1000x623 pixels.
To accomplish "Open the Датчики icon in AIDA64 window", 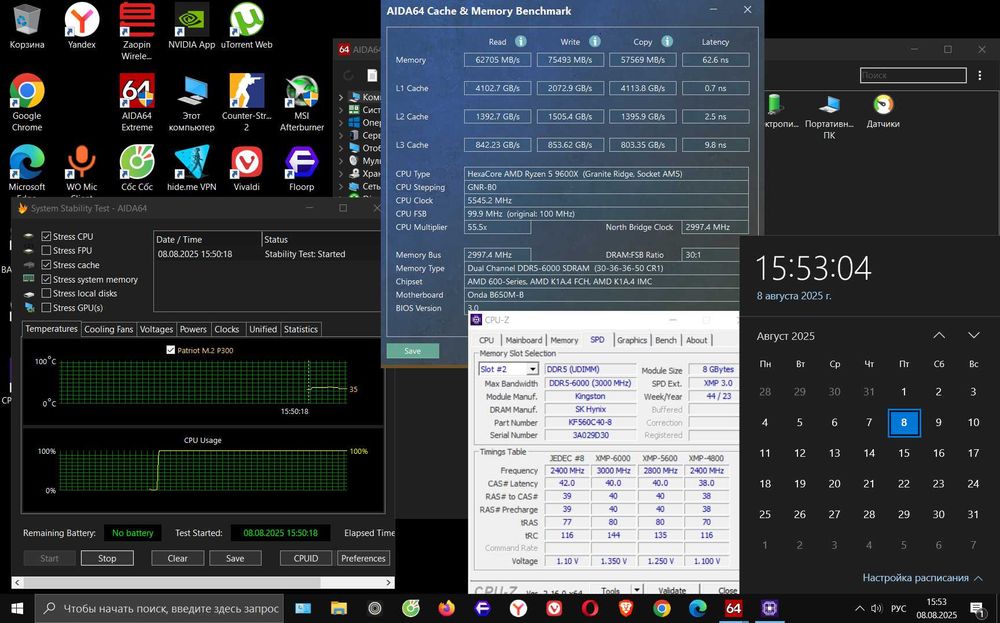I will click(x=883, y=112).
